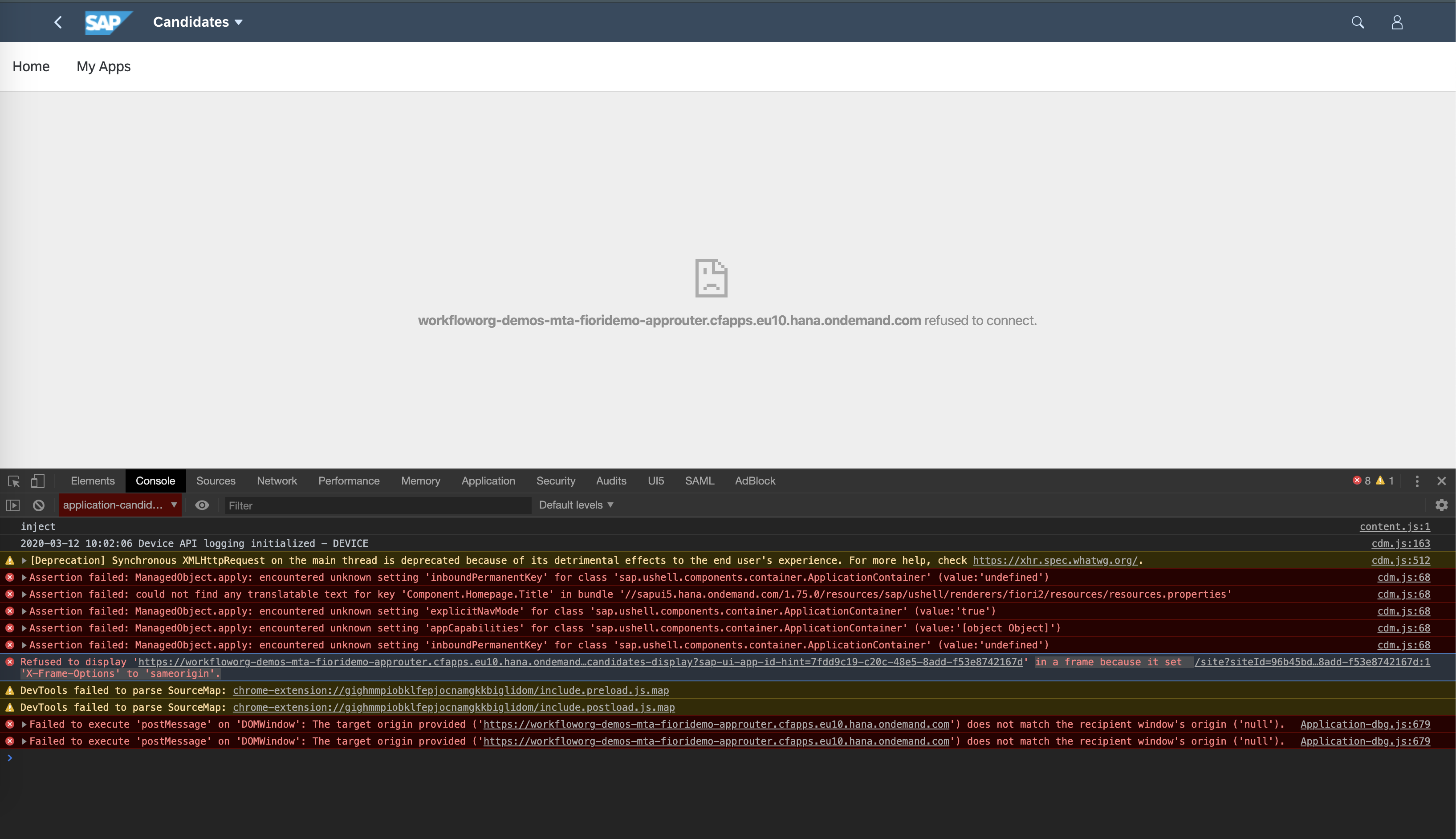Open the Default levels dropdown
1456x839 pixels.
(x=575, y=505)
